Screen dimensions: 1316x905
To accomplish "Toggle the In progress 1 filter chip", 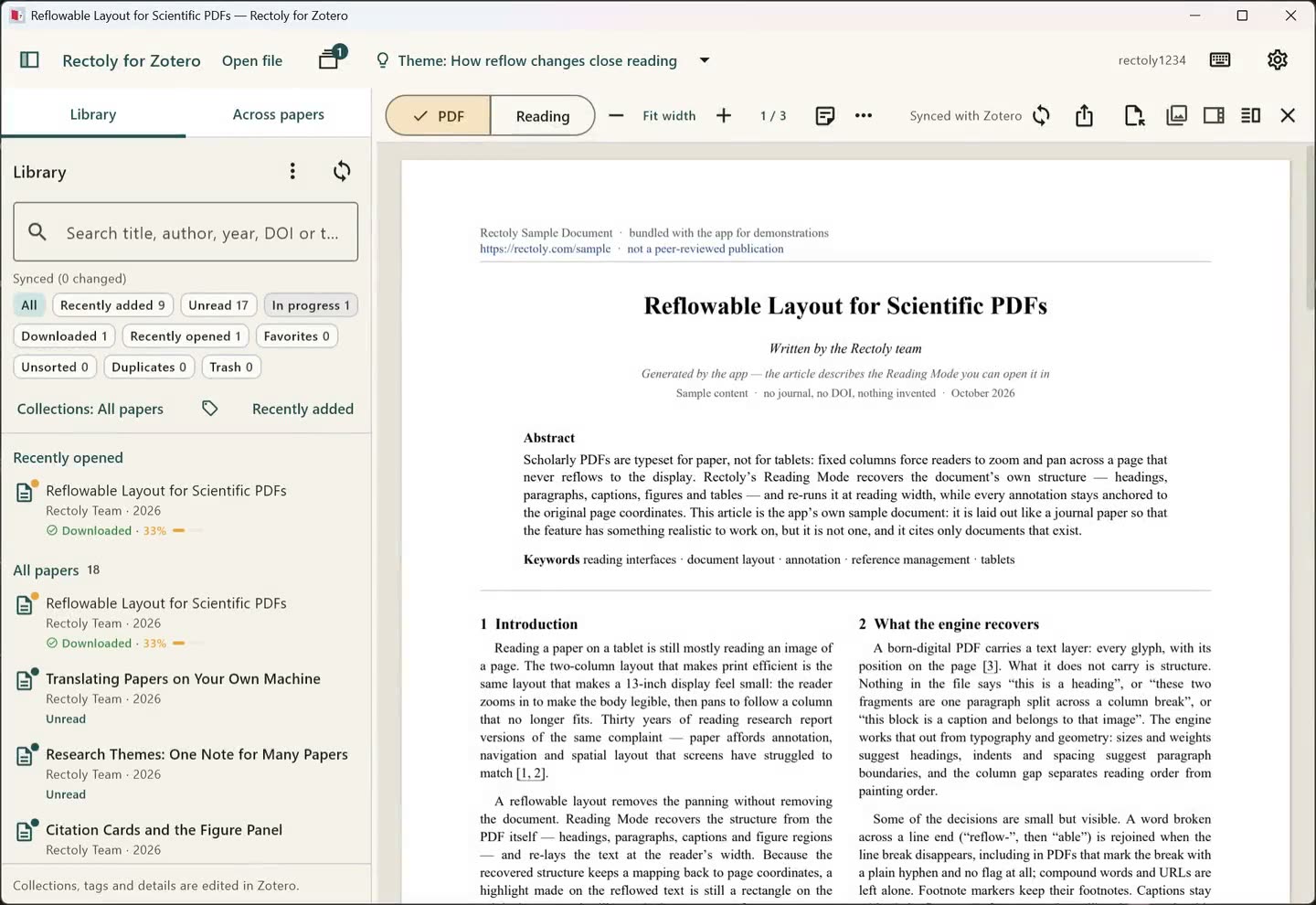I will tap(311, 305).
